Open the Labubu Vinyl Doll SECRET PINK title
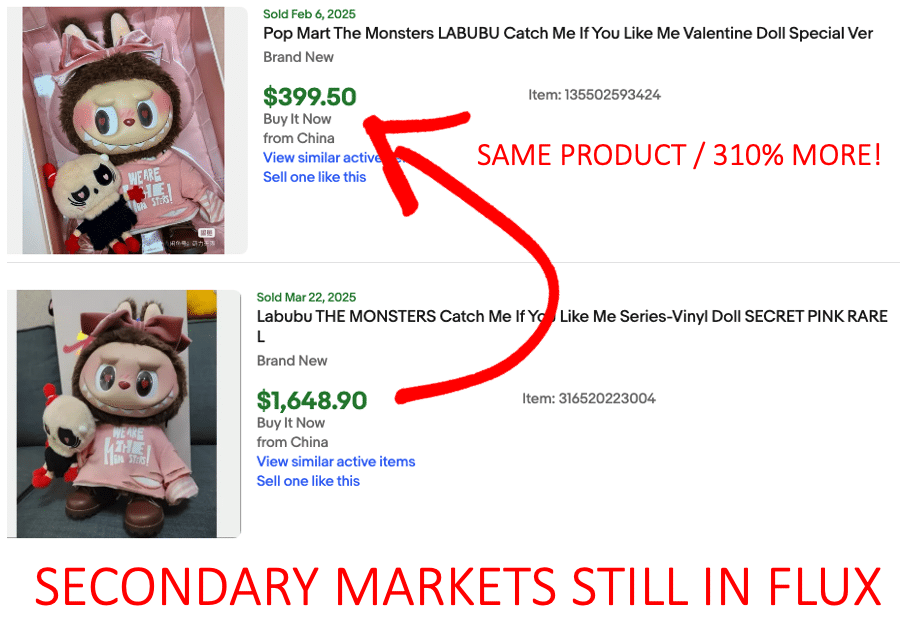 (572, 326)
